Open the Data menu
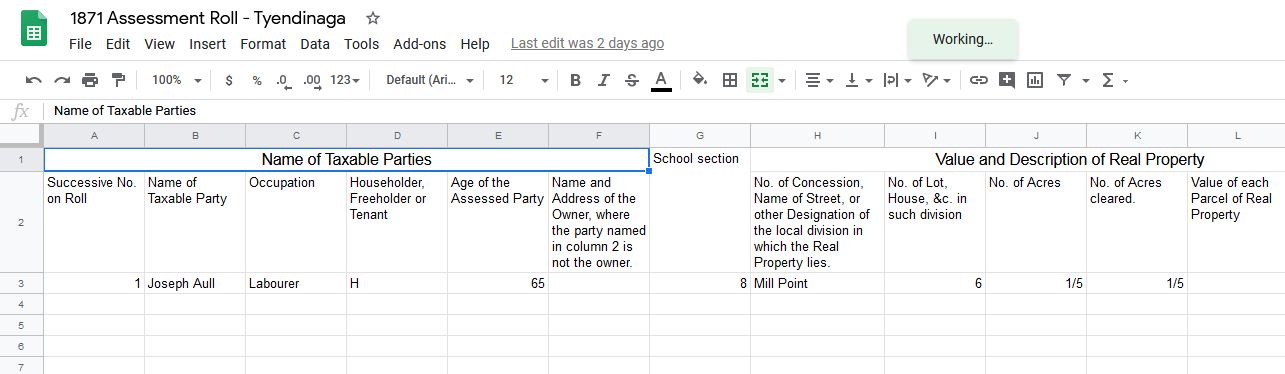This screenshot has height=374, width=1285. click(315, 44)
